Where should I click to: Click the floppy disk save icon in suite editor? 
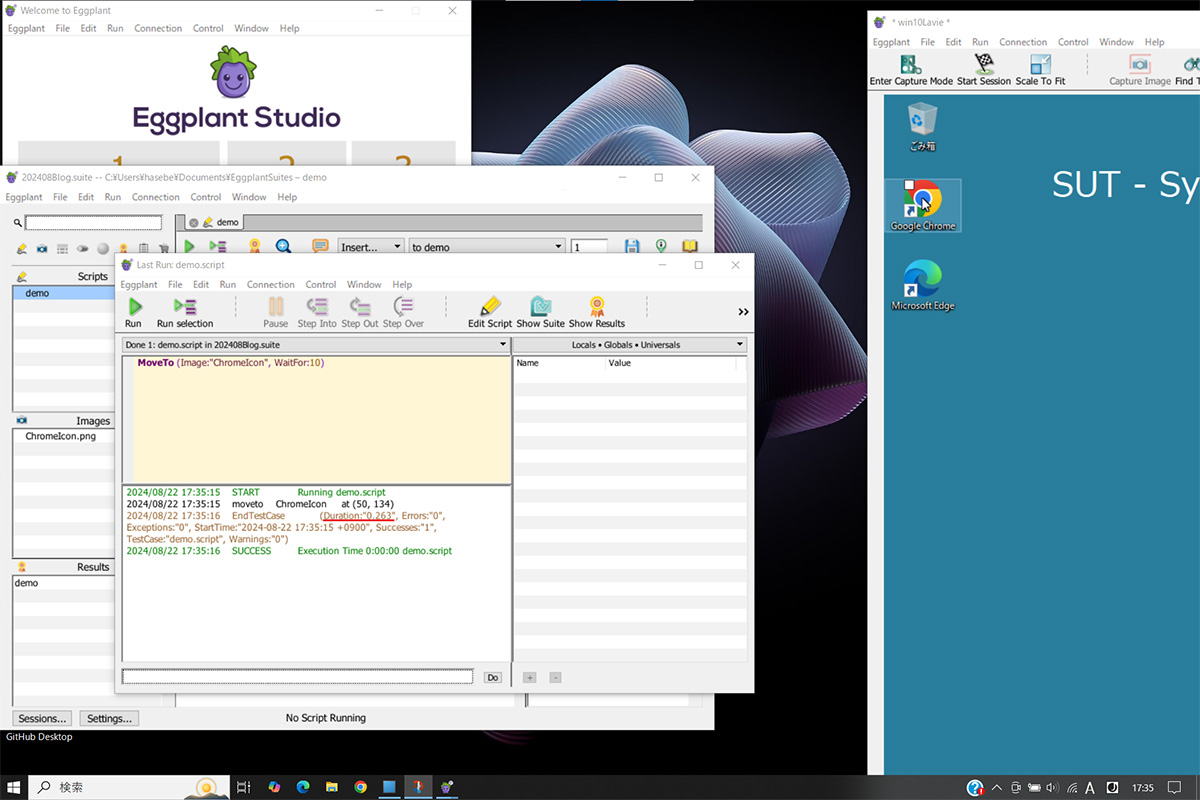tap(632, 246)
